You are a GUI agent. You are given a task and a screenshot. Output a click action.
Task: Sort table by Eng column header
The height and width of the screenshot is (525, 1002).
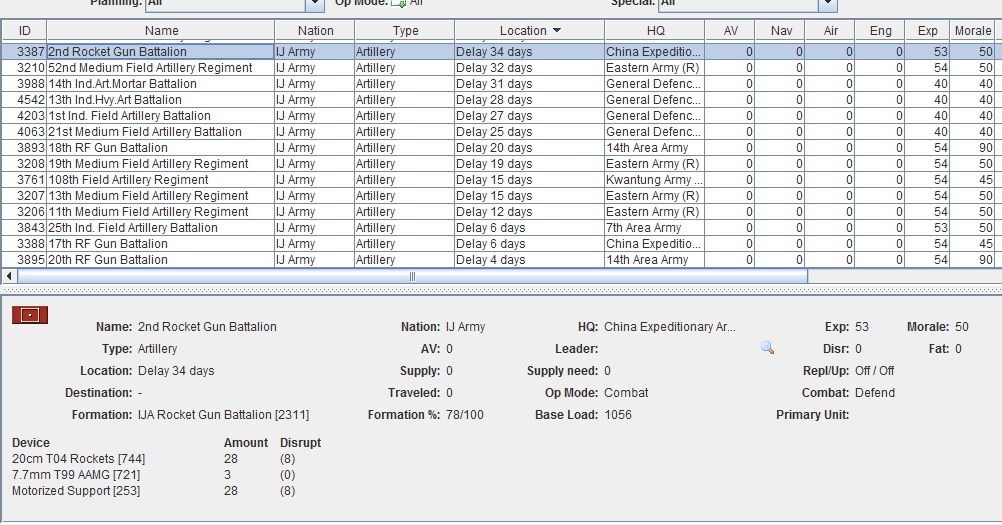(x=881, y=31)
